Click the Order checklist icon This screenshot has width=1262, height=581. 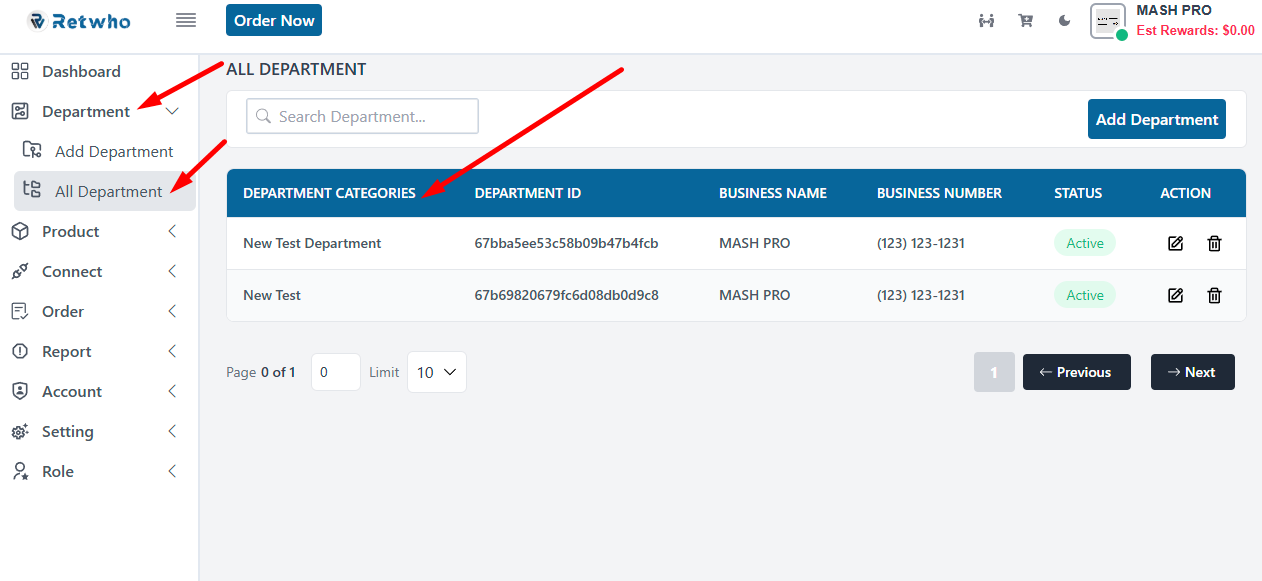click(x=20, y=311)
